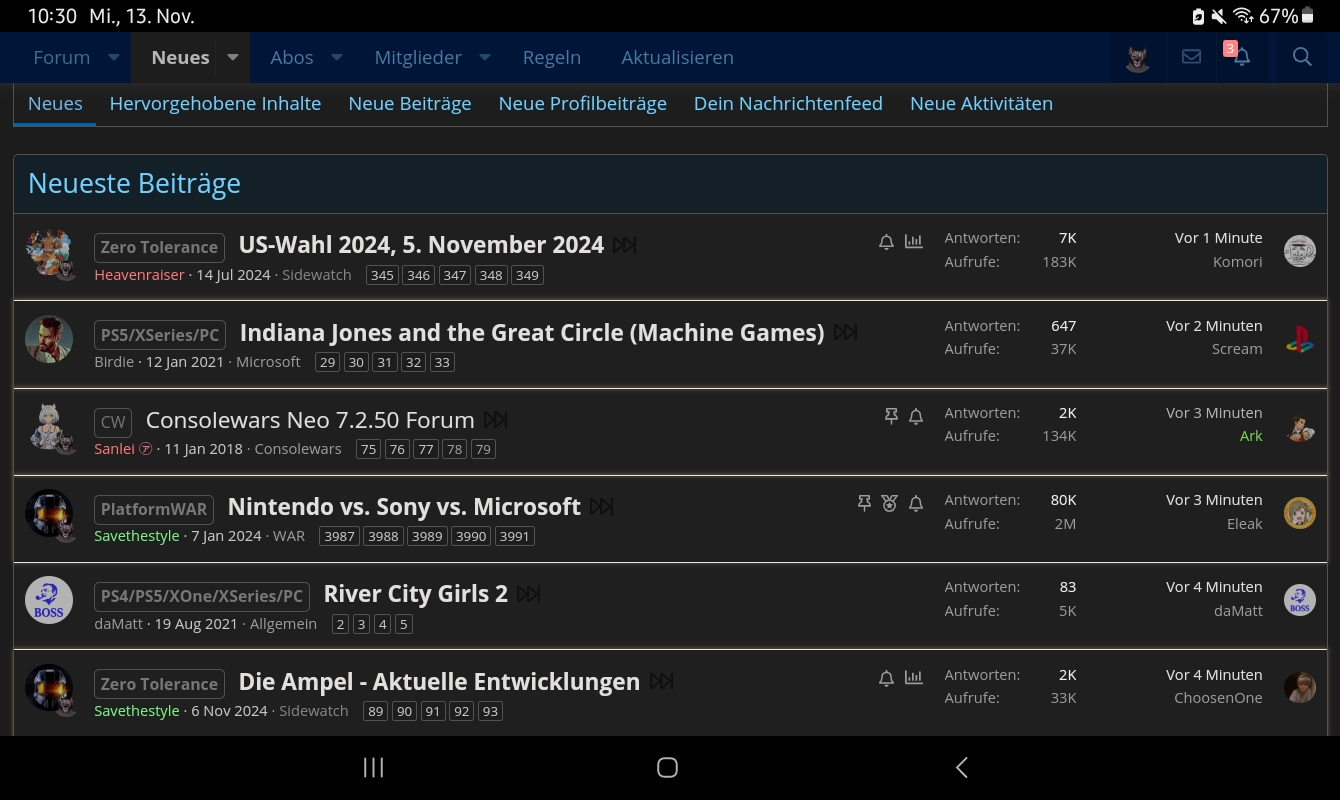Open Neueste Beiträge heading link

tap(134, 184)
